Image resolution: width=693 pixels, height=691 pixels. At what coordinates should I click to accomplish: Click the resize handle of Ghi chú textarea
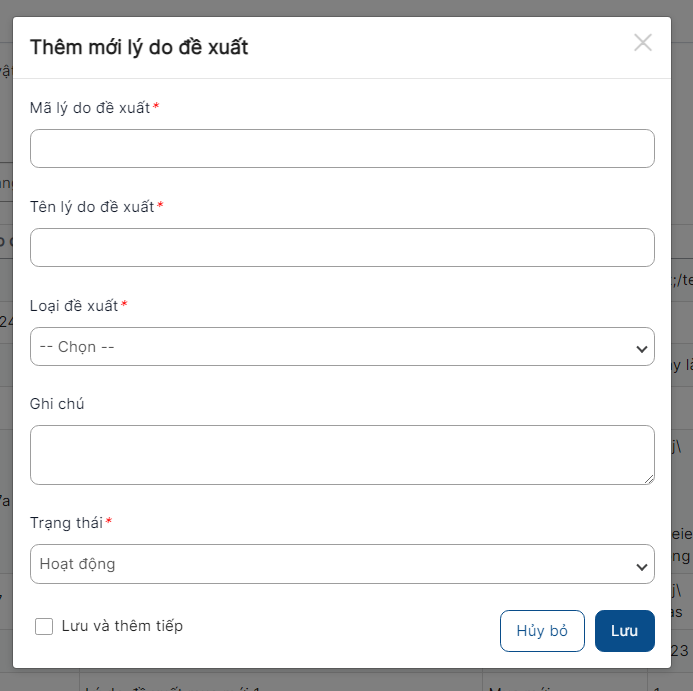tap(649, 479)
